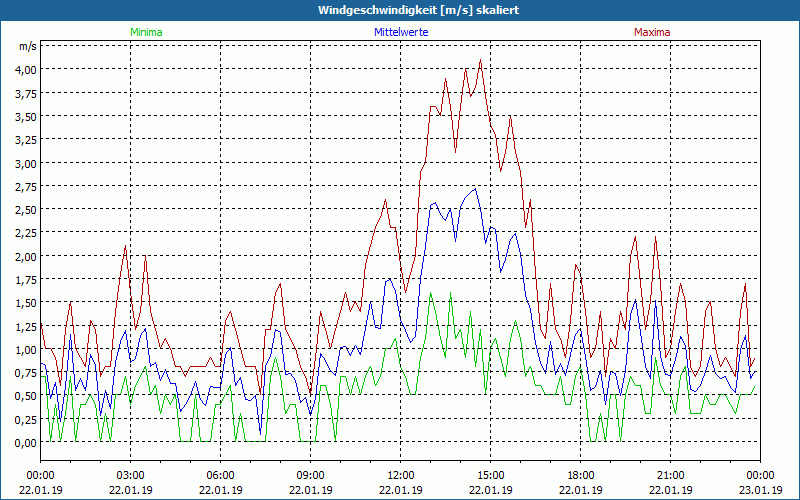The image size is (800, 500).
Task: Click the 0,25 y-axis value
Action: click(x=26, y=420)
